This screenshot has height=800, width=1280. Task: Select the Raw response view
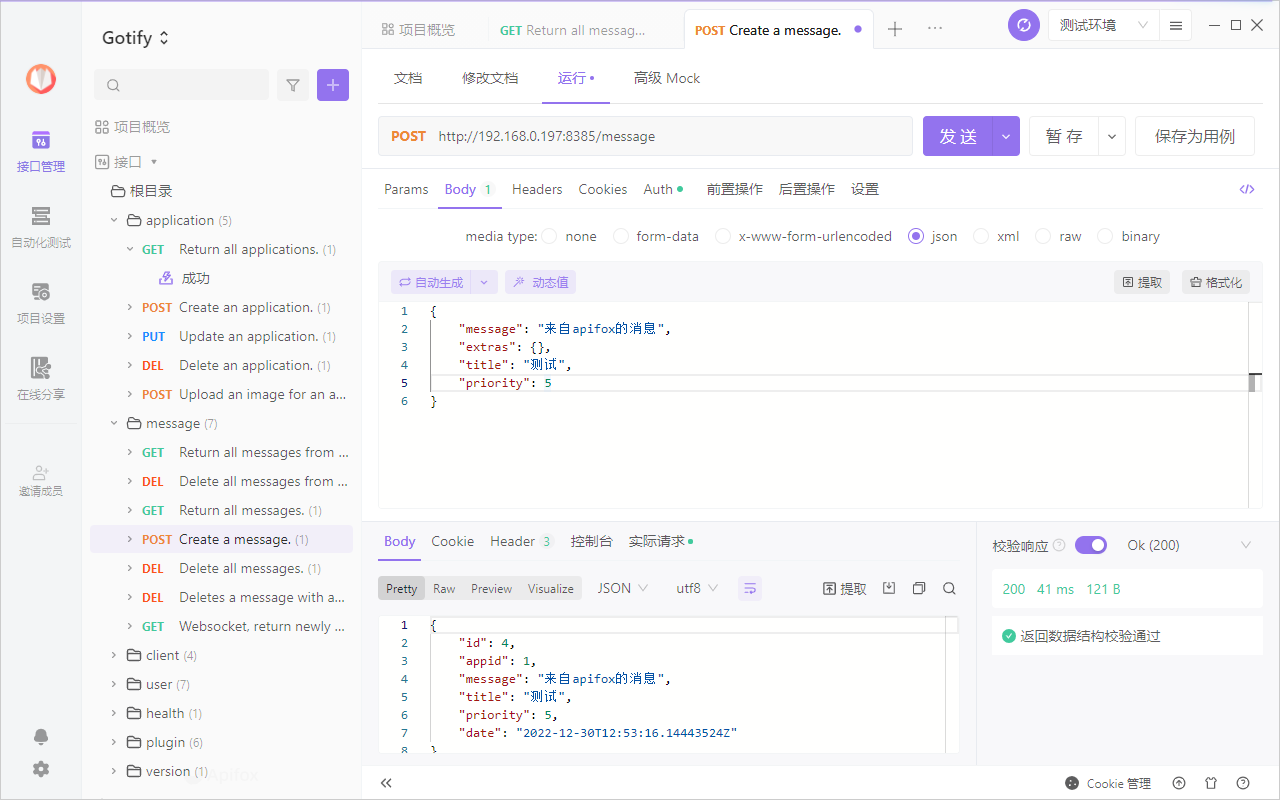444,588
